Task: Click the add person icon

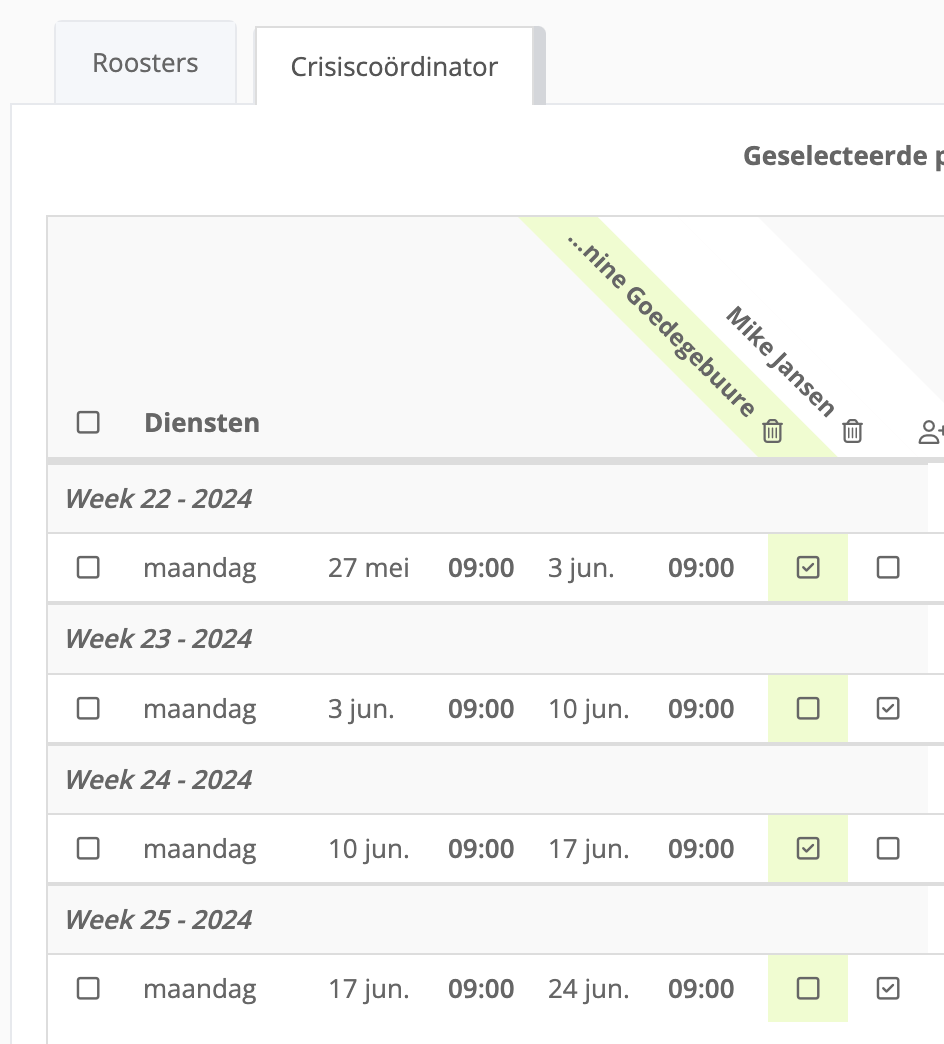Action: tap(931, 431)
